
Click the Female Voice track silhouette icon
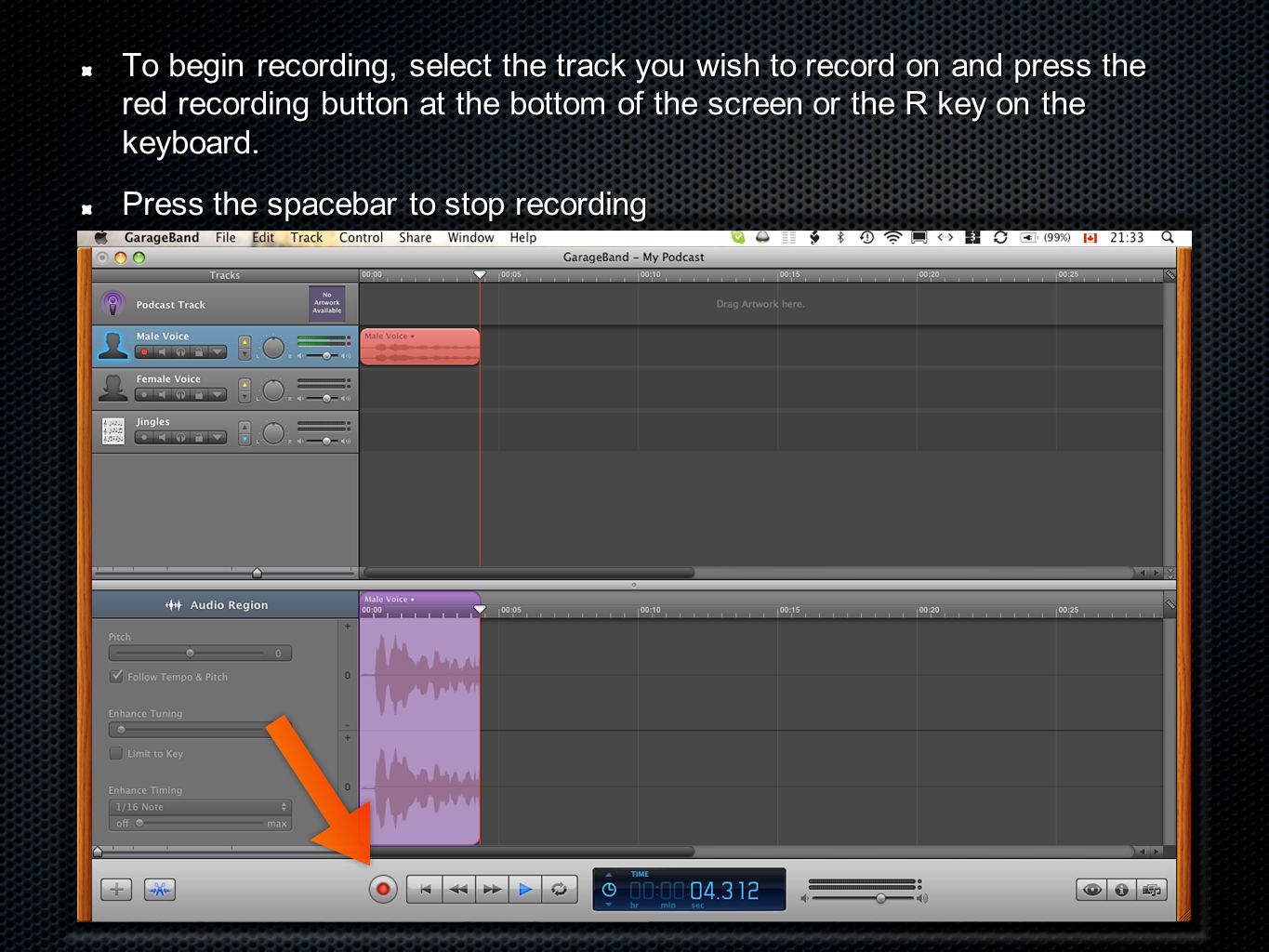[x=112, y=388]
